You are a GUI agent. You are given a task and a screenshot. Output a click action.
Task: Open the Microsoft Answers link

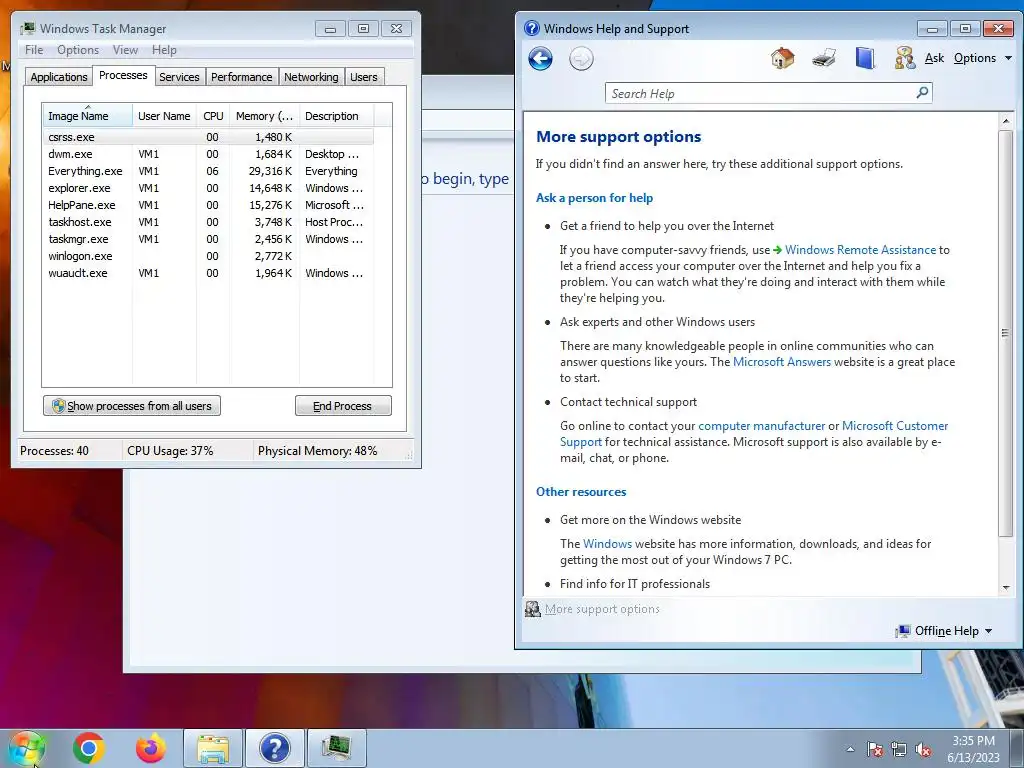point(782,362)
